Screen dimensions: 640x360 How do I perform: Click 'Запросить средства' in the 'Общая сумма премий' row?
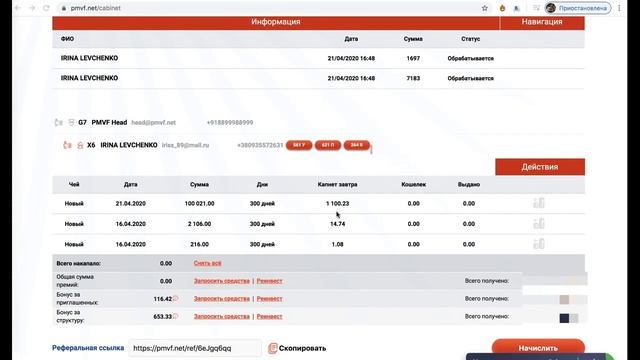point(222,281)
